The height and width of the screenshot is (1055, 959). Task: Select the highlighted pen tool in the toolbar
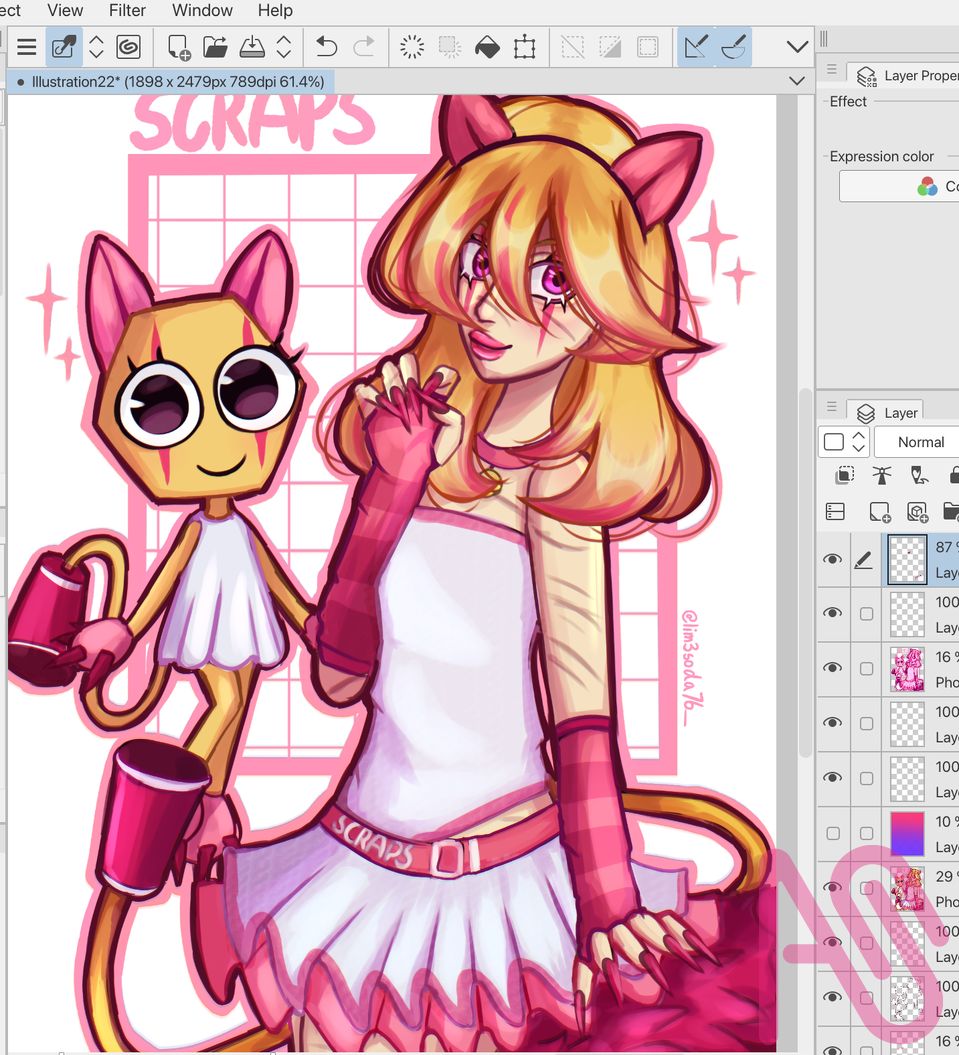pos(62,46)
